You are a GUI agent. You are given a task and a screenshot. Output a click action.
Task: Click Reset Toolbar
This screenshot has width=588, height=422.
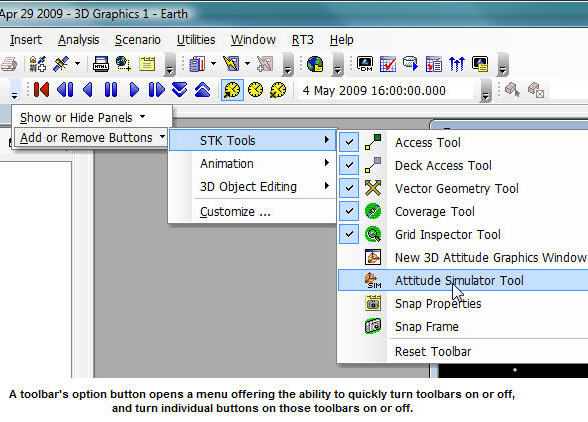click(433, 351)
